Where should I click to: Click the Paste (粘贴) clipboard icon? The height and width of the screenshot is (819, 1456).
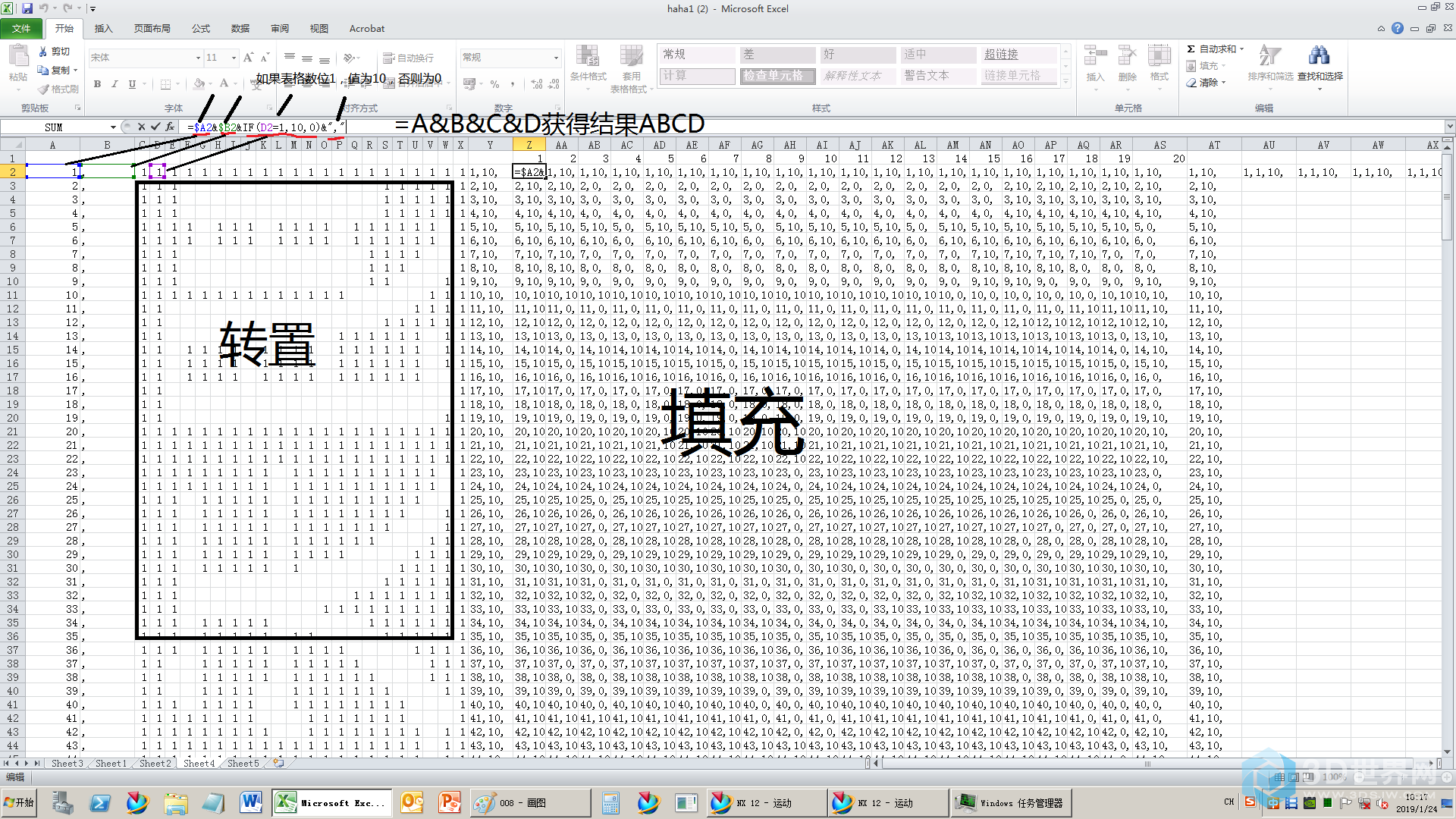[17, 56]
